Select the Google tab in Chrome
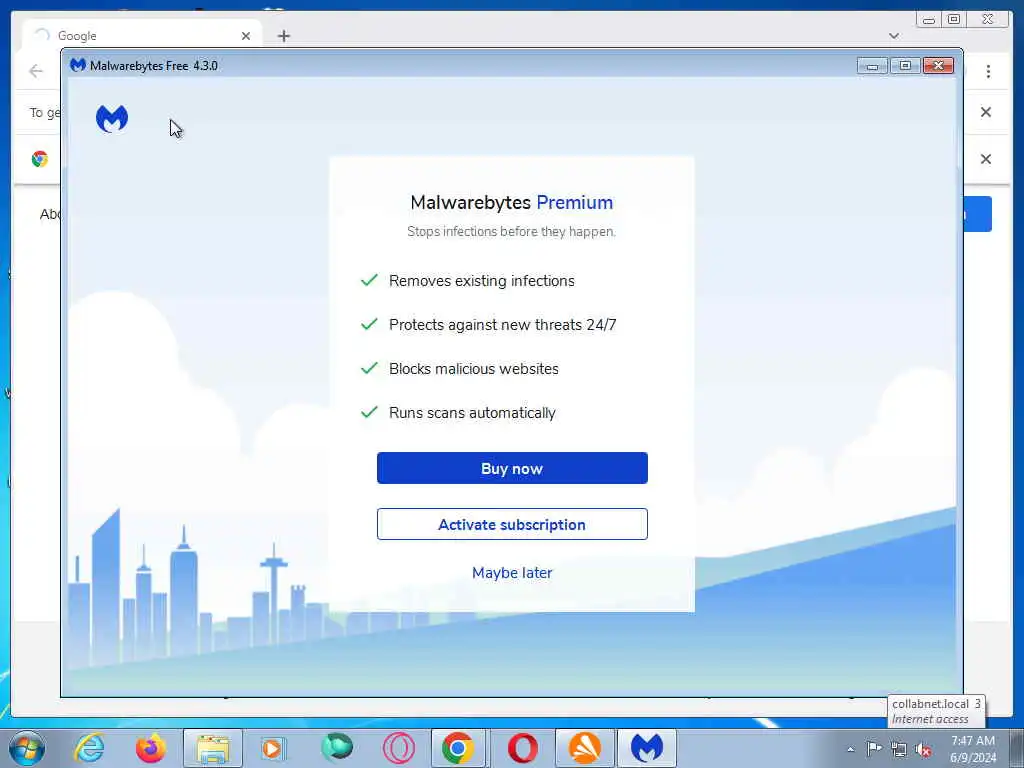The image size is (1024, 768). point(142,35)
